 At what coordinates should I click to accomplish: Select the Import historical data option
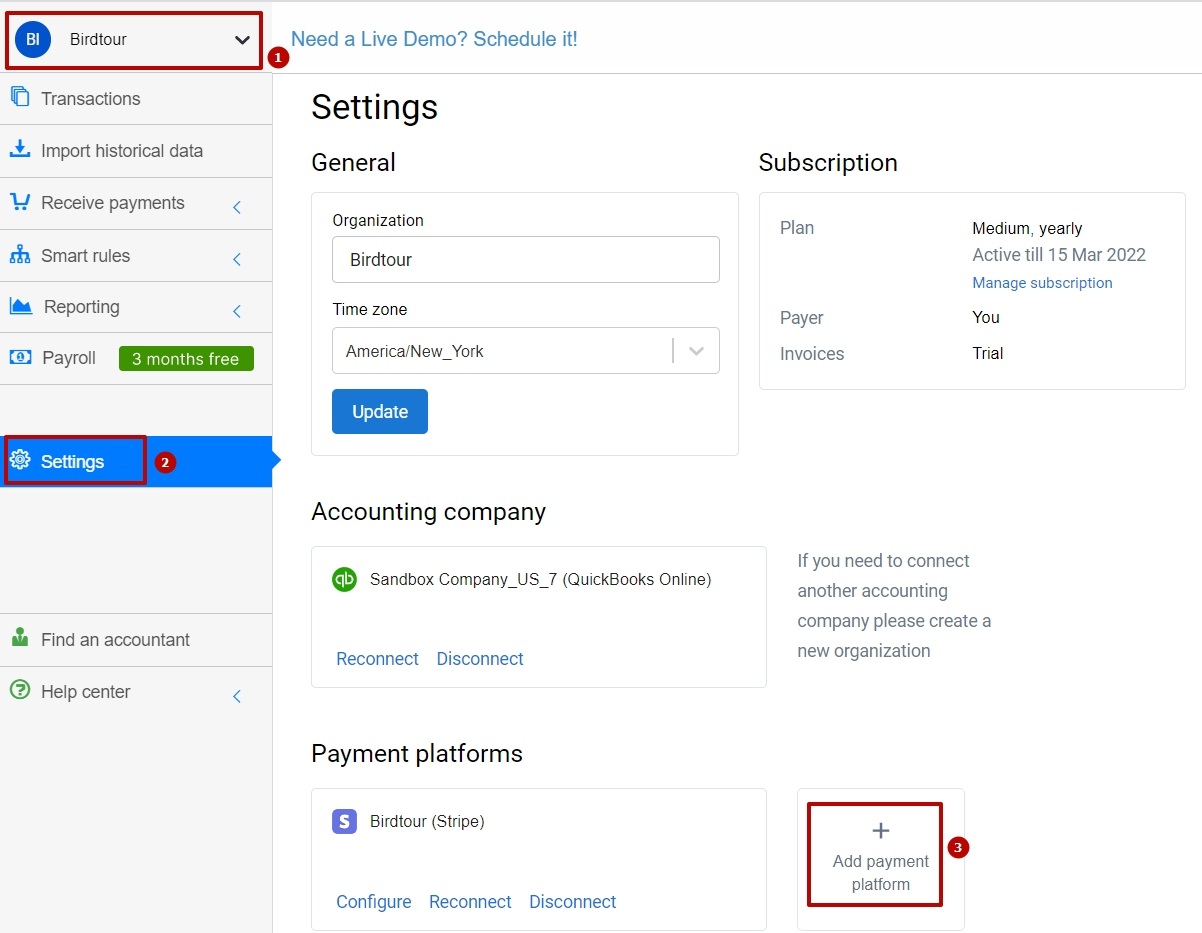click(122, 151)
